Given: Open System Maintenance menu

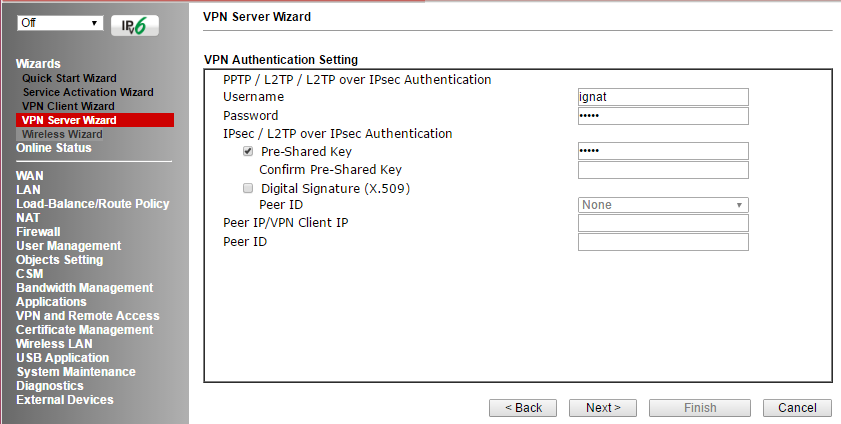Looking at the screenshot, I should (76, 371).
